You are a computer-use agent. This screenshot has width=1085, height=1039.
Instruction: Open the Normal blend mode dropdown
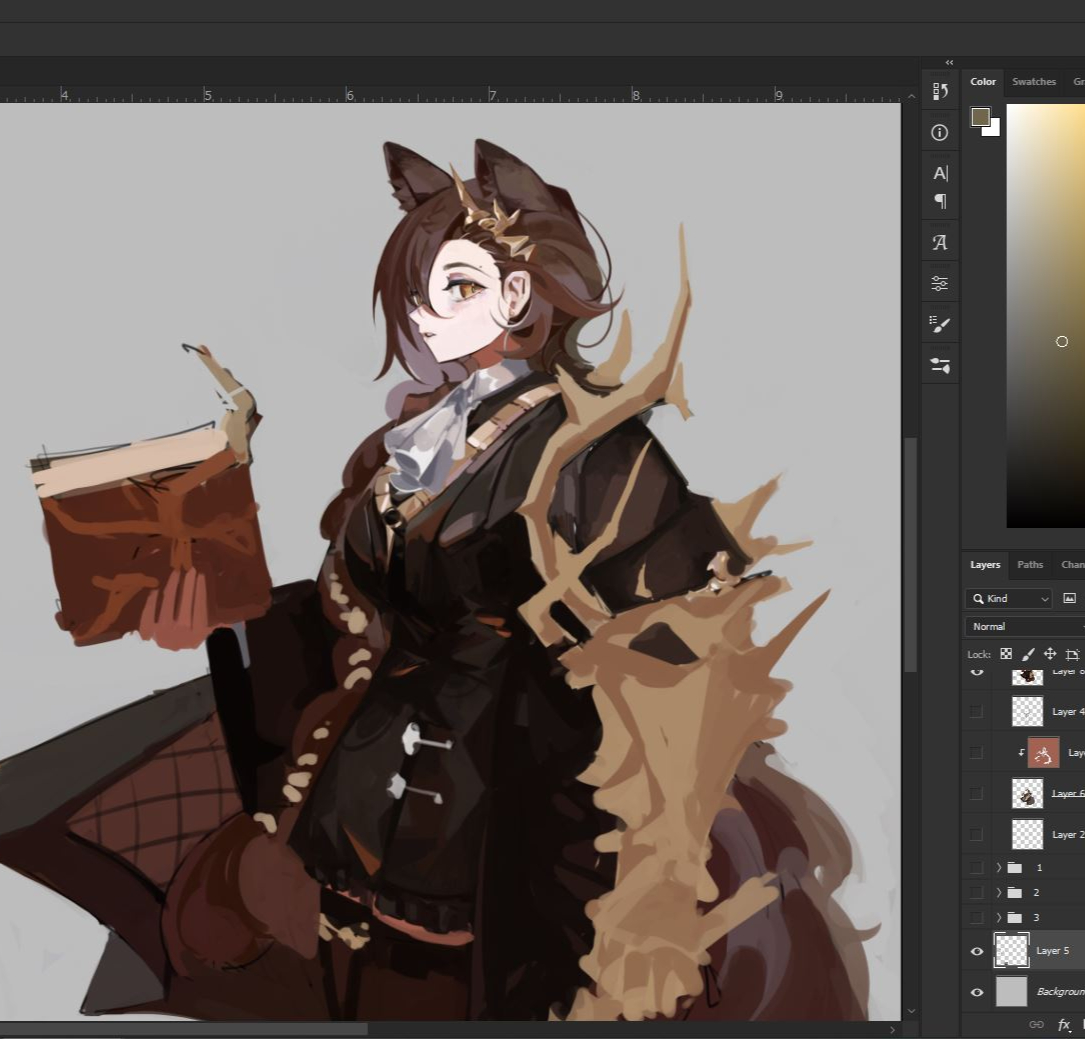coord(1024,626)
